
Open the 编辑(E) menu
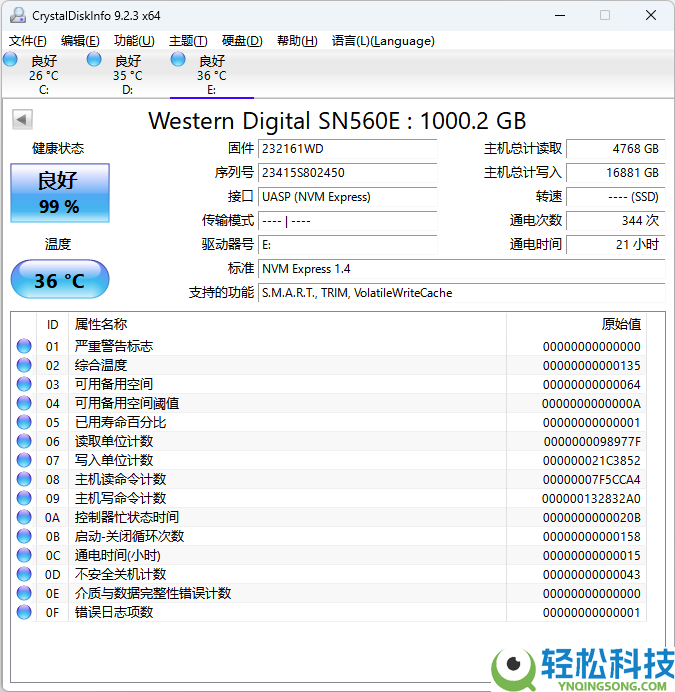(80, 41)
